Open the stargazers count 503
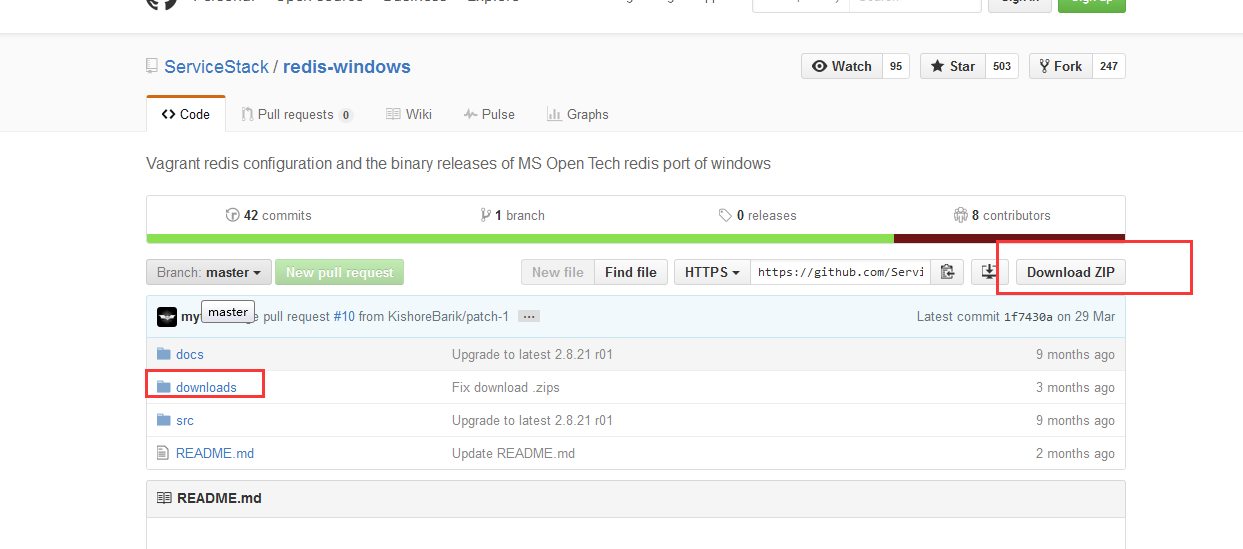Screen dimensions: 1243x549 click(1002, 66)
